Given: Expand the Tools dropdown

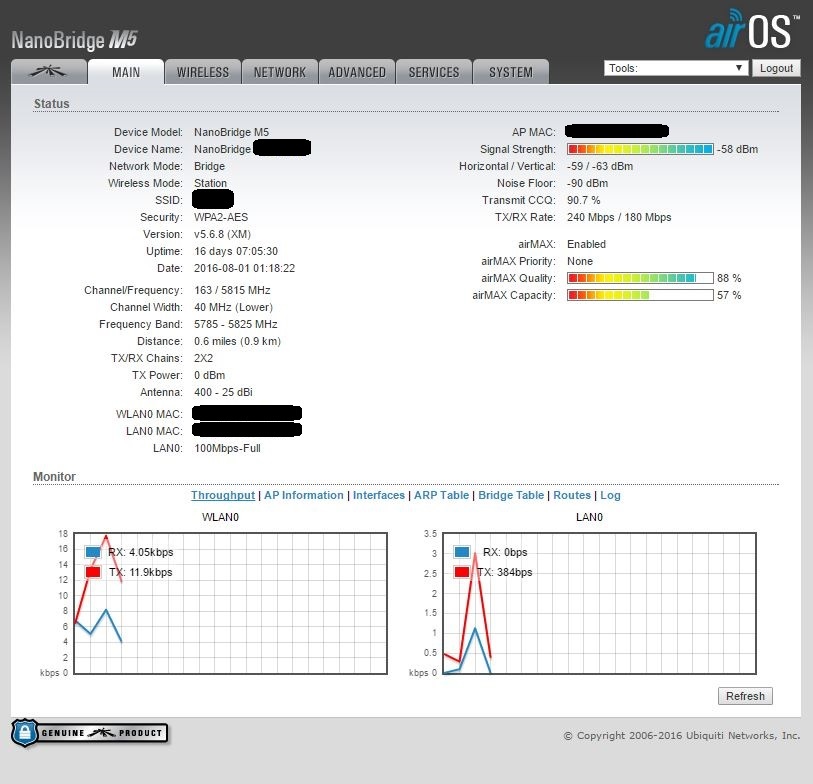Looking at the screenshot, I should 676,68.
